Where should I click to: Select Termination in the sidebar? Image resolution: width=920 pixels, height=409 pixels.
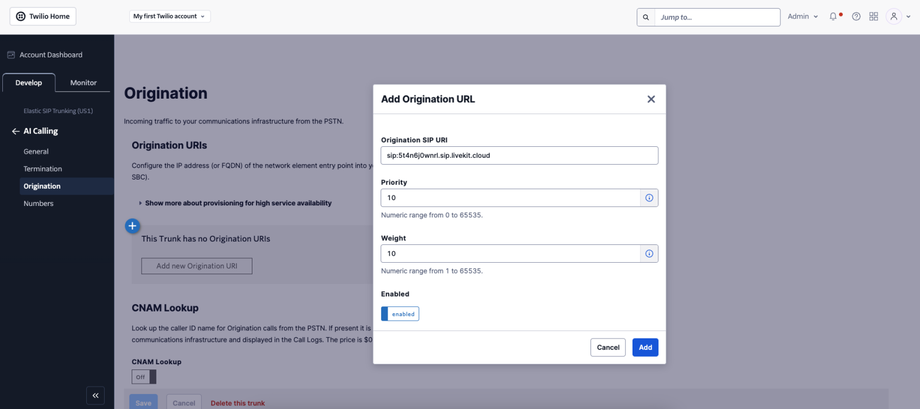[x=43, y=169]
